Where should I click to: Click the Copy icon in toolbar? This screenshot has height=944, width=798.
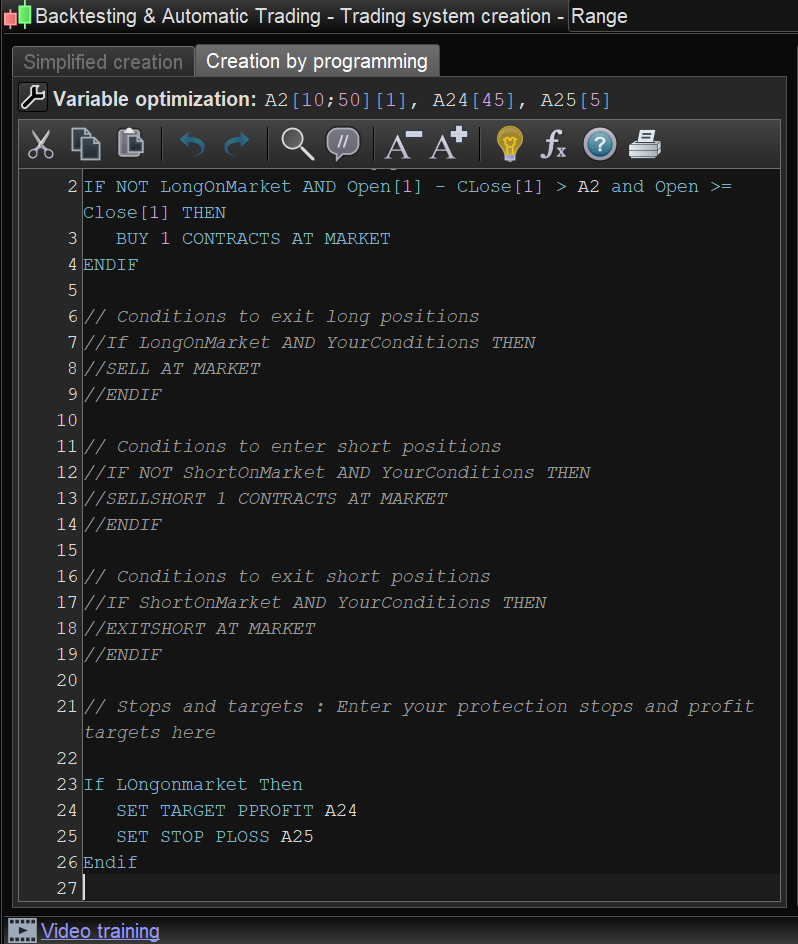coord(86,145)
